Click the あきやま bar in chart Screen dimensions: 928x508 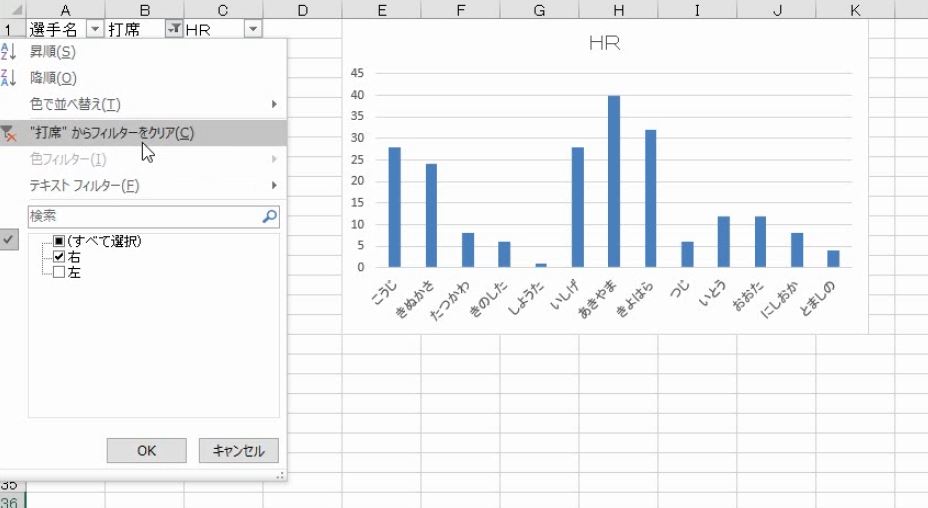click(614, 181)
